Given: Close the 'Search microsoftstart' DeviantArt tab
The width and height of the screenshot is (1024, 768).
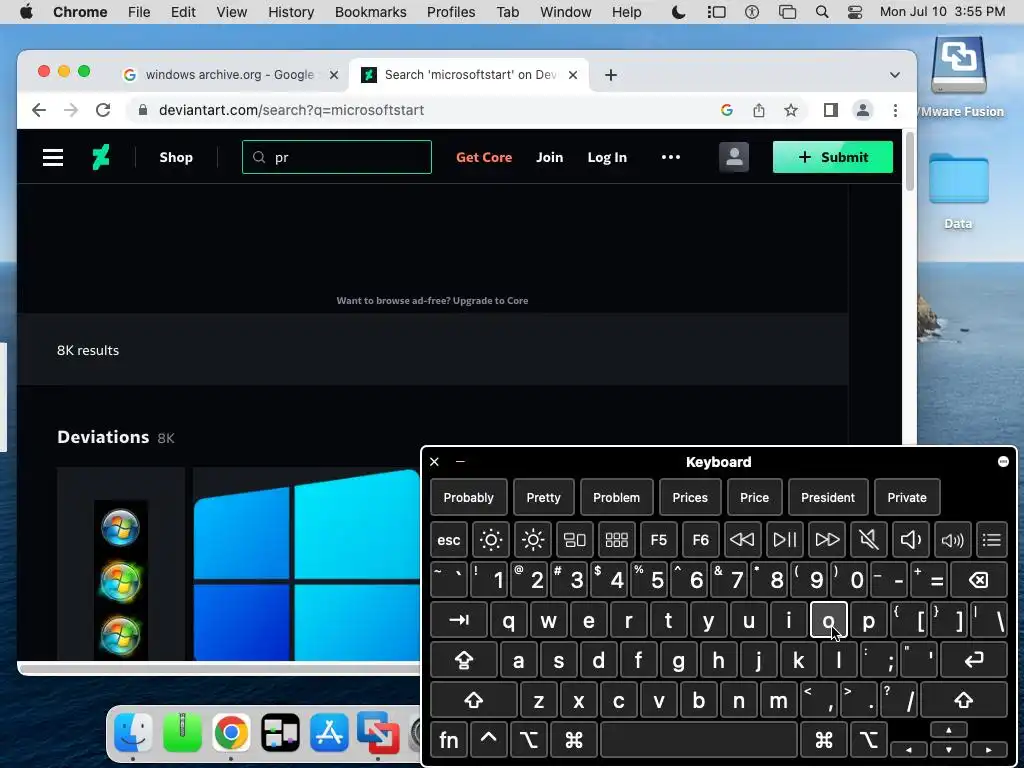Looking at the screenshot, I should (573, 75).
